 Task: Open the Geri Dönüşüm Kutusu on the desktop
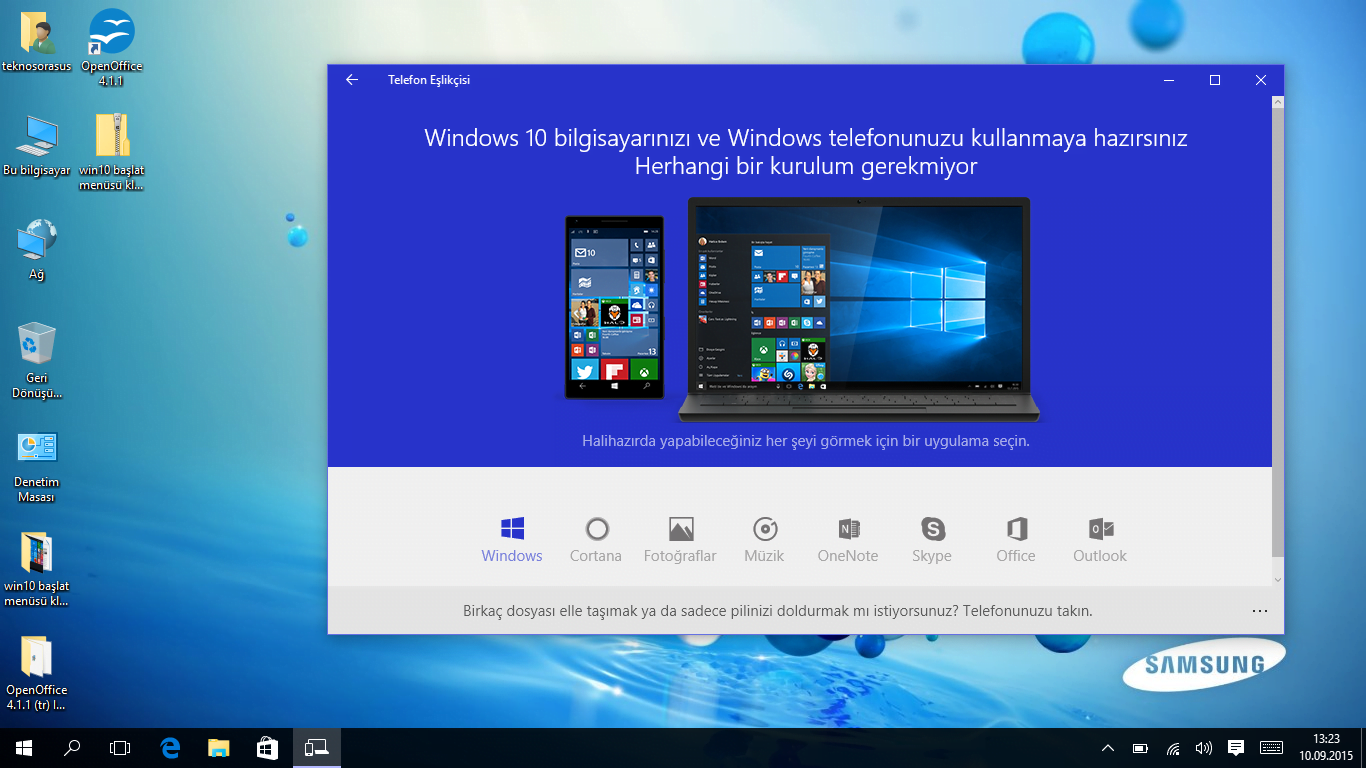36,340
